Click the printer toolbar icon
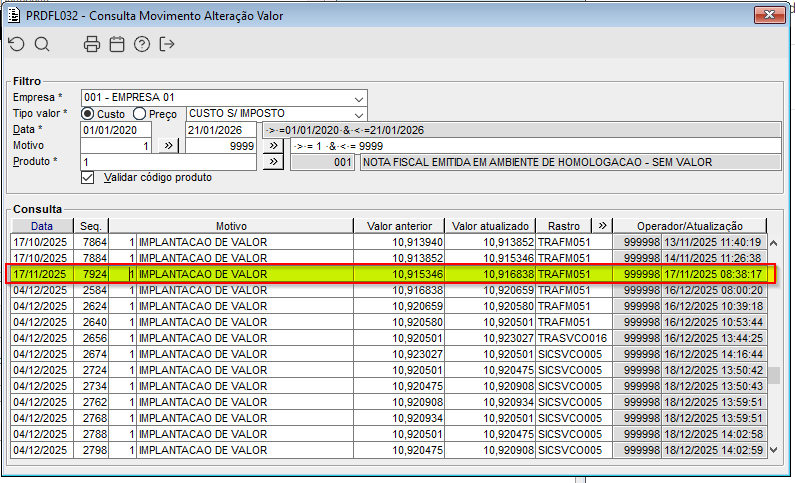The image size is (795, 483). [x=92, y=45]
